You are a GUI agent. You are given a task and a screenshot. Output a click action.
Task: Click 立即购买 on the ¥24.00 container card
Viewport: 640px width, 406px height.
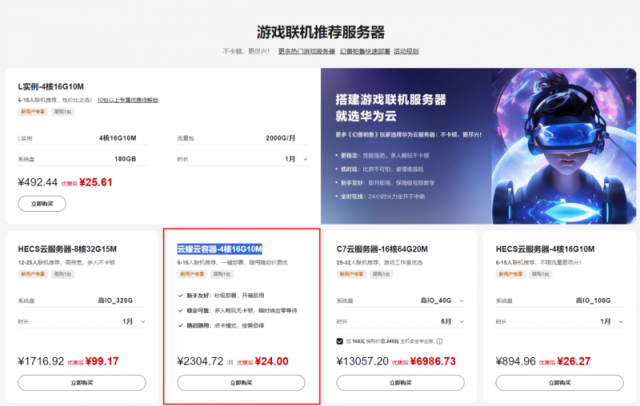point(241,383)
